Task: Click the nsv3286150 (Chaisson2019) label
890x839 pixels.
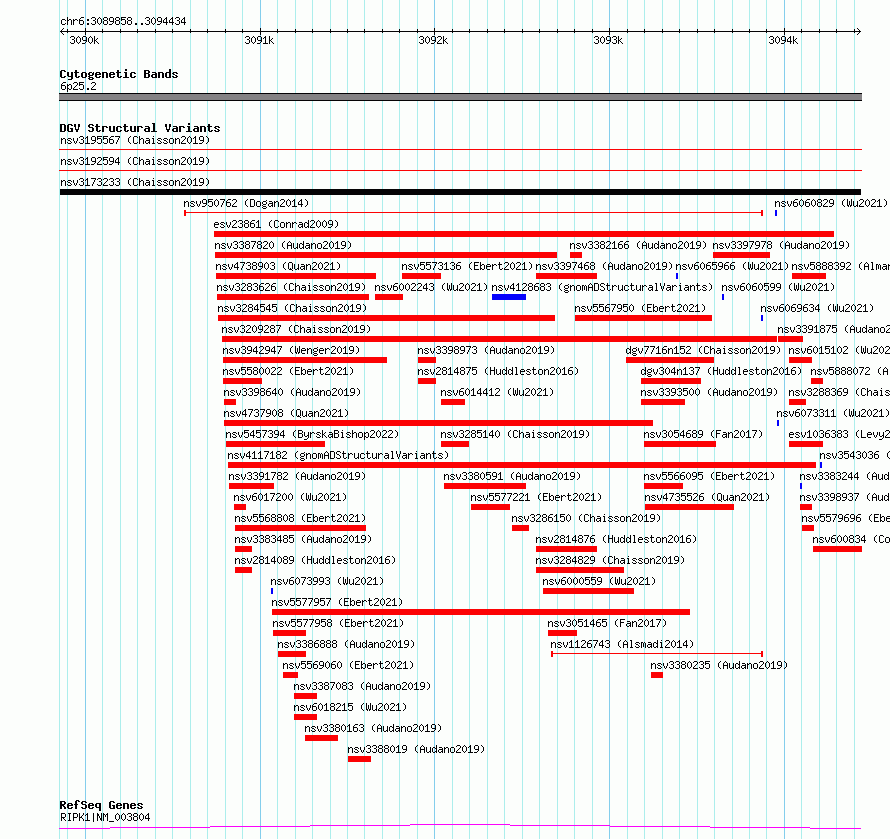Action: coord(586,518)
